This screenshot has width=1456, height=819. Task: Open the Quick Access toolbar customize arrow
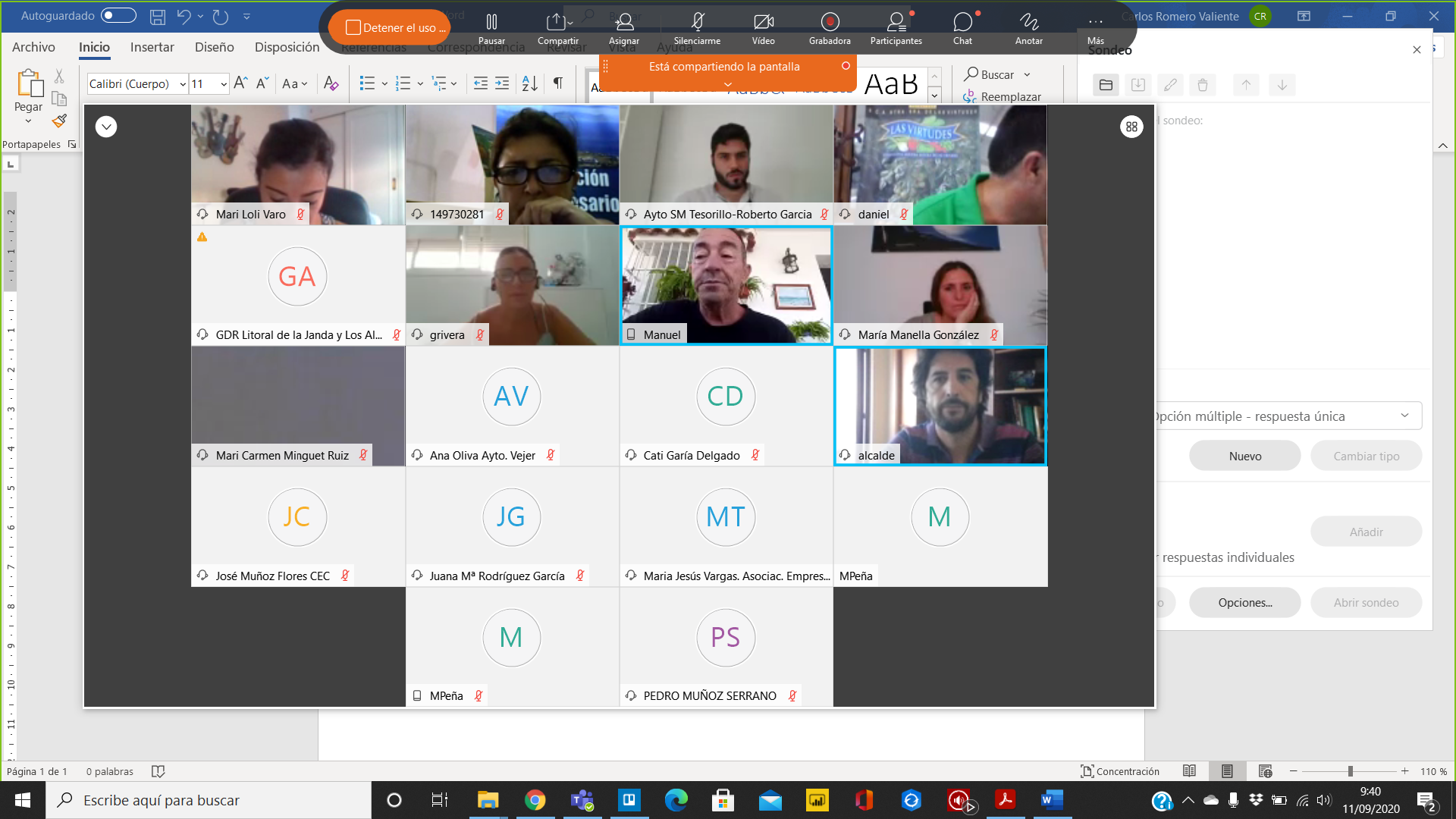pos(246,16)
